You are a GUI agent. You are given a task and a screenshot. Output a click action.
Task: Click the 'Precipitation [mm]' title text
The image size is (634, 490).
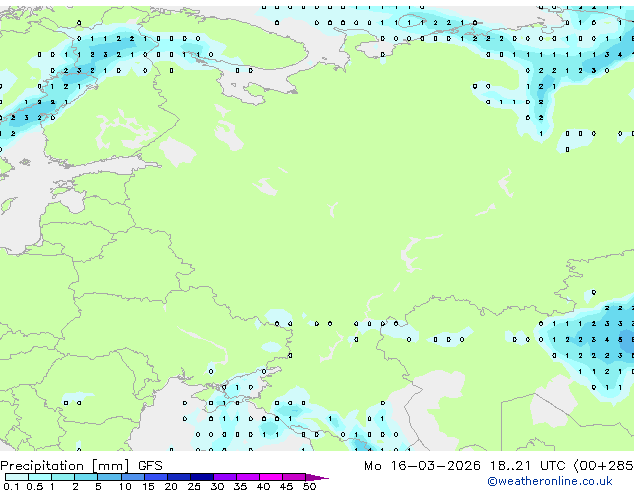(x=65, y=466)
